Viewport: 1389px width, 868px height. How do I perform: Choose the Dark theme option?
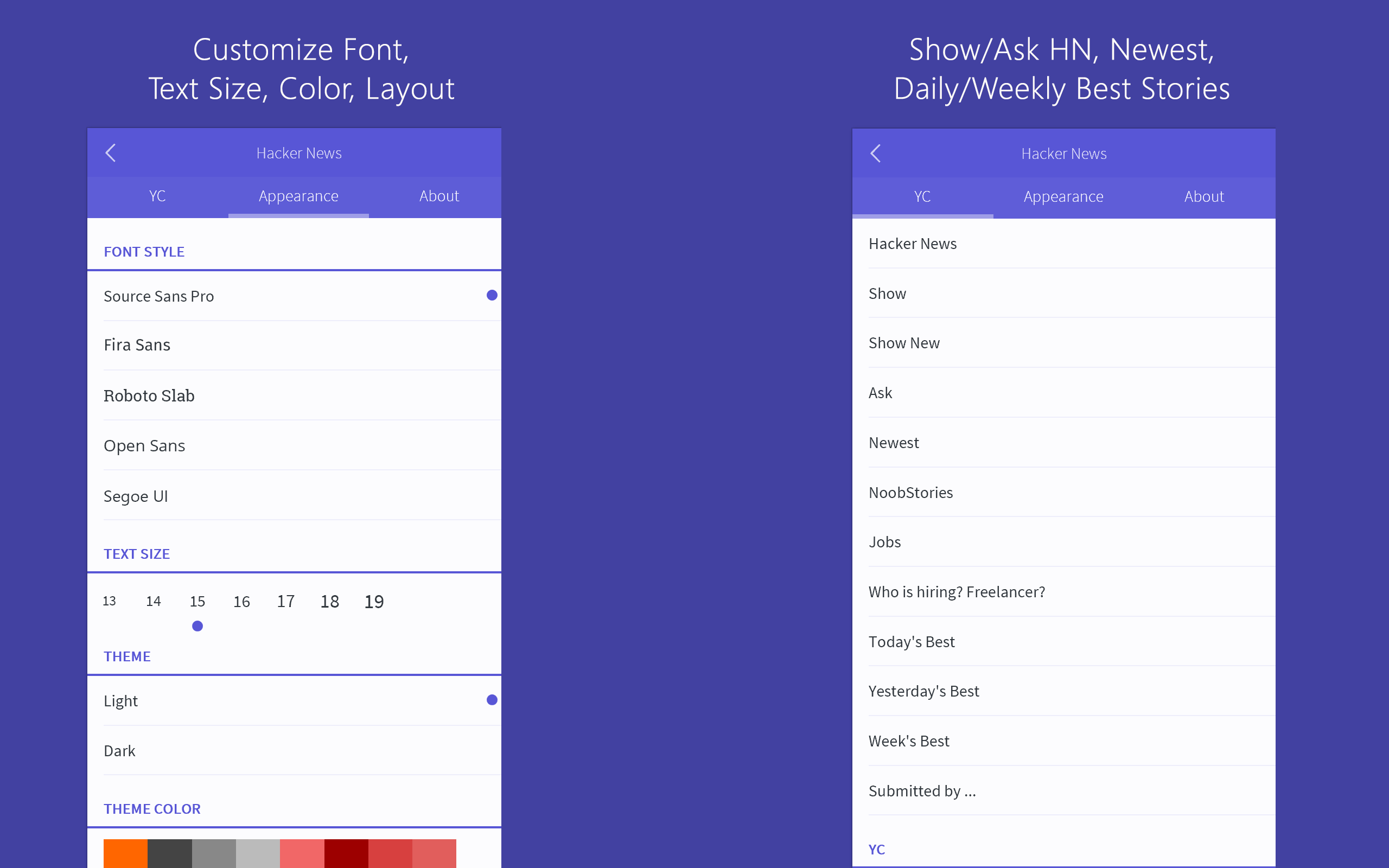(x=119, y=751)
